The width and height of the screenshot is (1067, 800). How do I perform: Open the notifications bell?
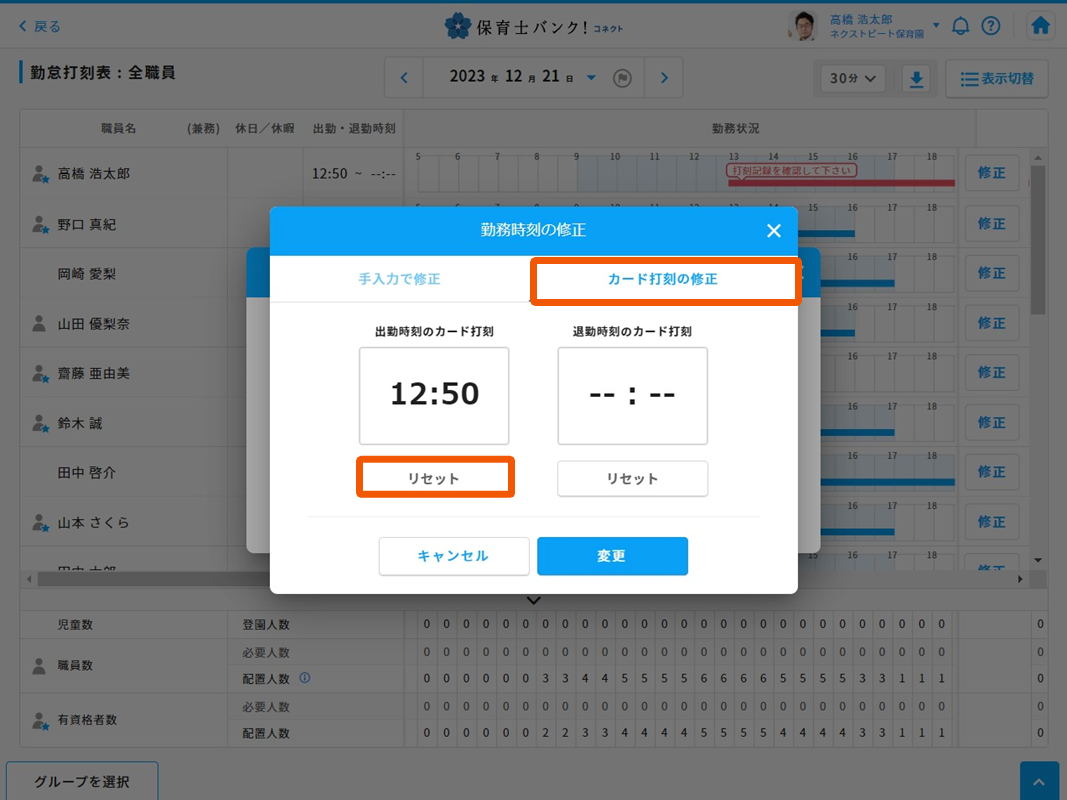coord(960,26)
